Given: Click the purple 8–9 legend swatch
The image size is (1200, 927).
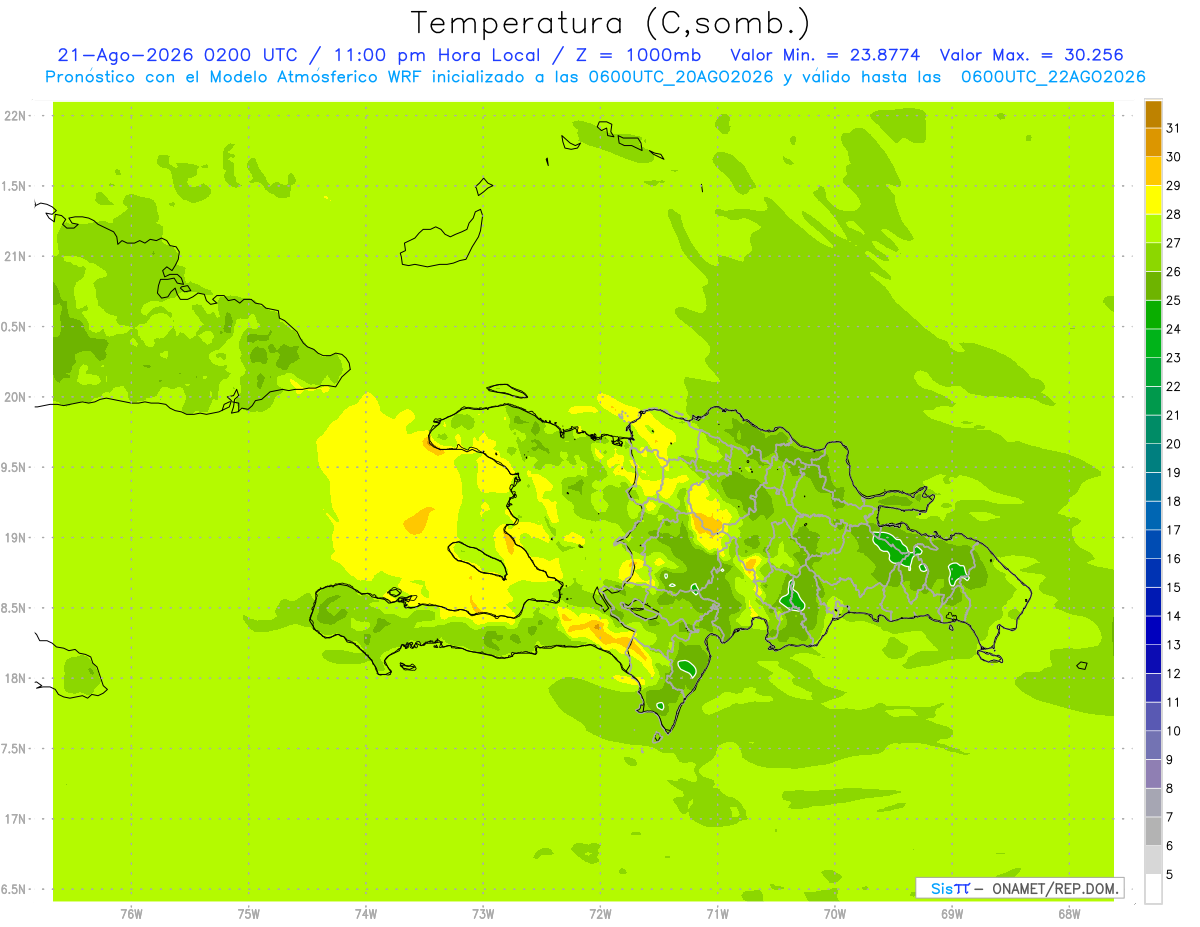Looking at the screenshot, I should [x=1153, y=774].
